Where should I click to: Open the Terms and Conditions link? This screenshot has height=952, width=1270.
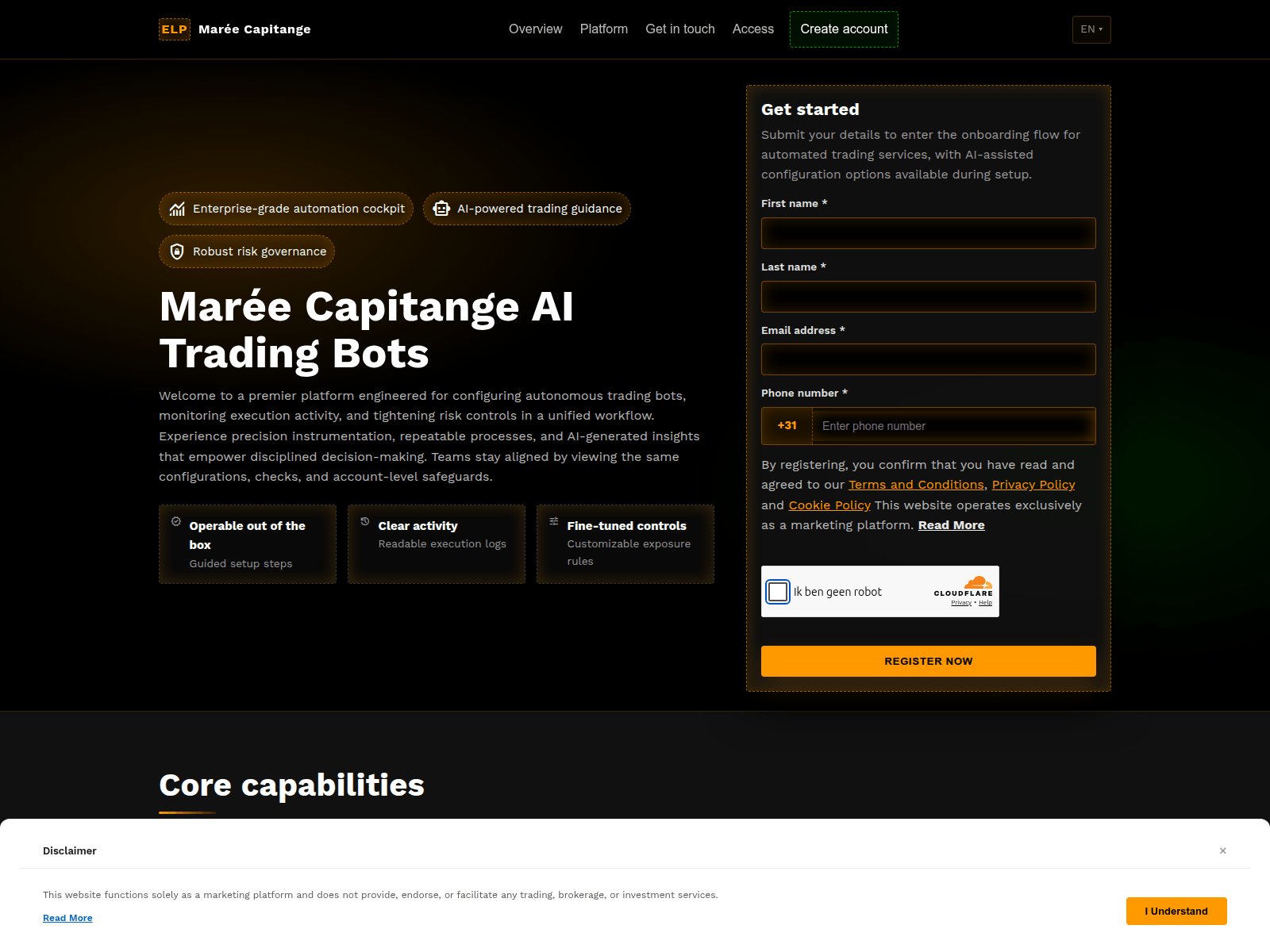click(x=916, y=485)
